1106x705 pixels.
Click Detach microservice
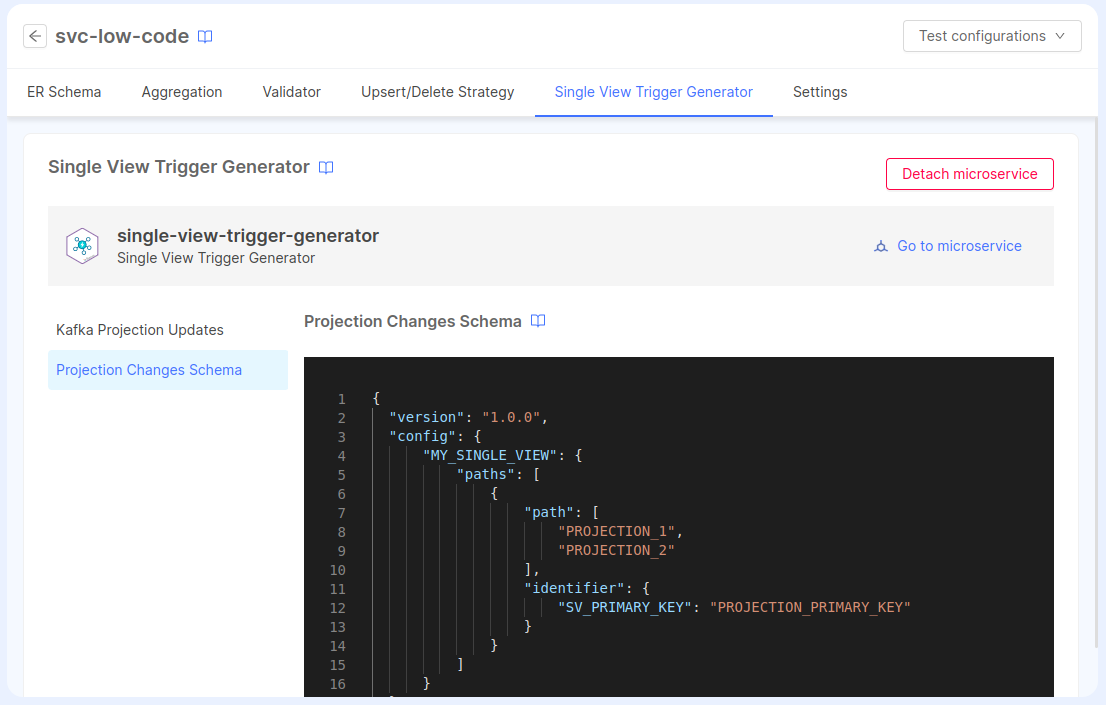(969, 173)
